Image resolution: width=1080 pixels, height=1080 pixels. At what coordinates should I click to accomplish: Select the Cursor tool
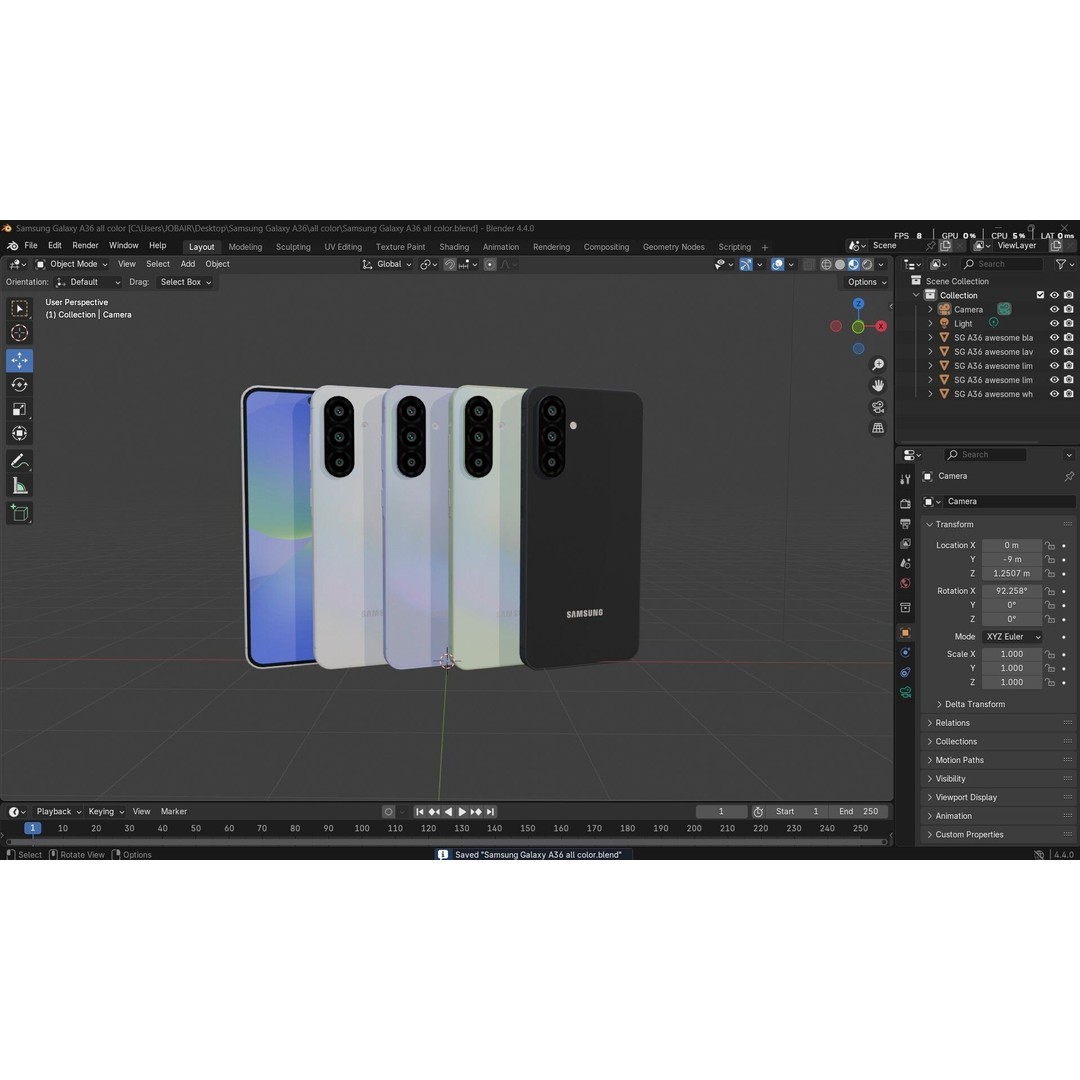[19, 333]
